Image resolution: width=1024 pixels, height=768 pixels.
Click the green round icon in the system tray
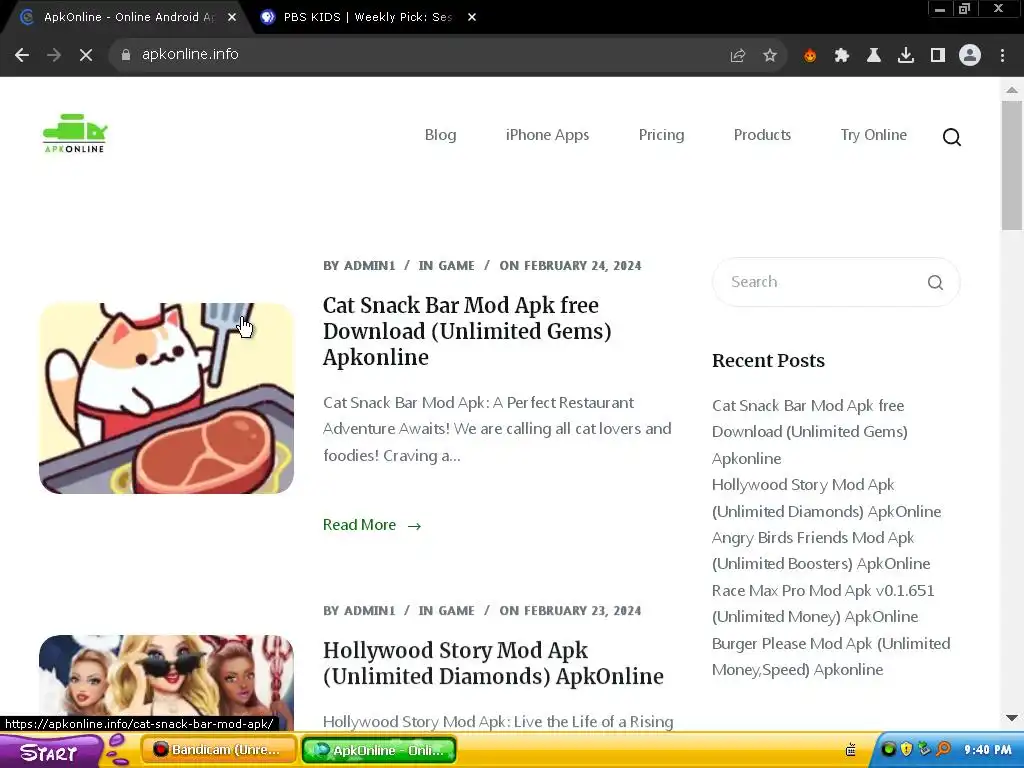click(x=888, y=749)
